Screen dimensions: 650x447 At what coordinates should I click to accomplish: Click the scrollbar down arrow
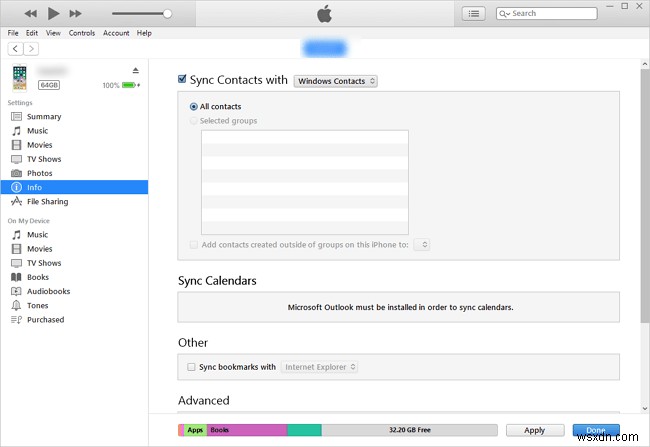645,408
